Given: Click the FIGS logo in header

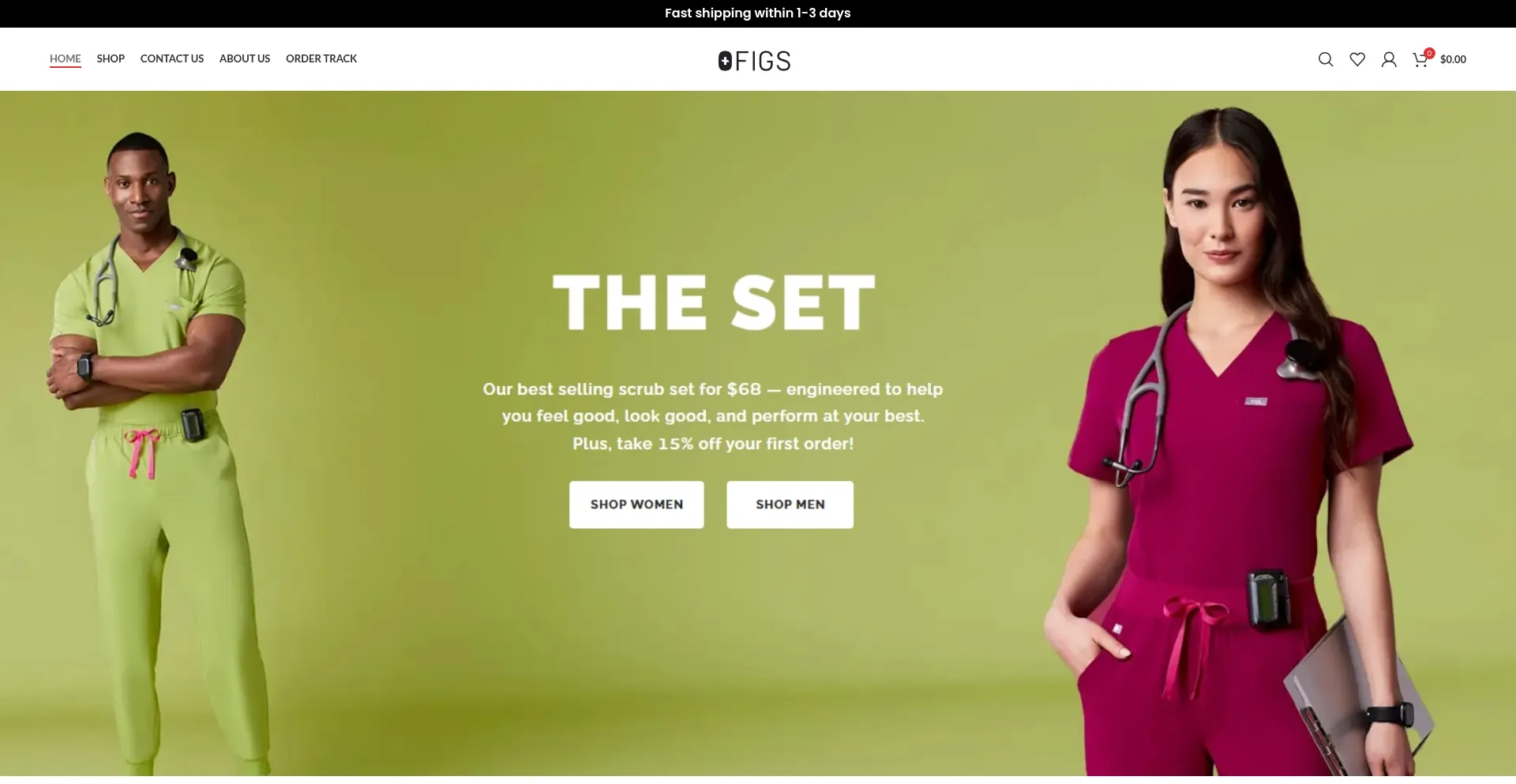Looking at the screenshot, I should (754, 61).
